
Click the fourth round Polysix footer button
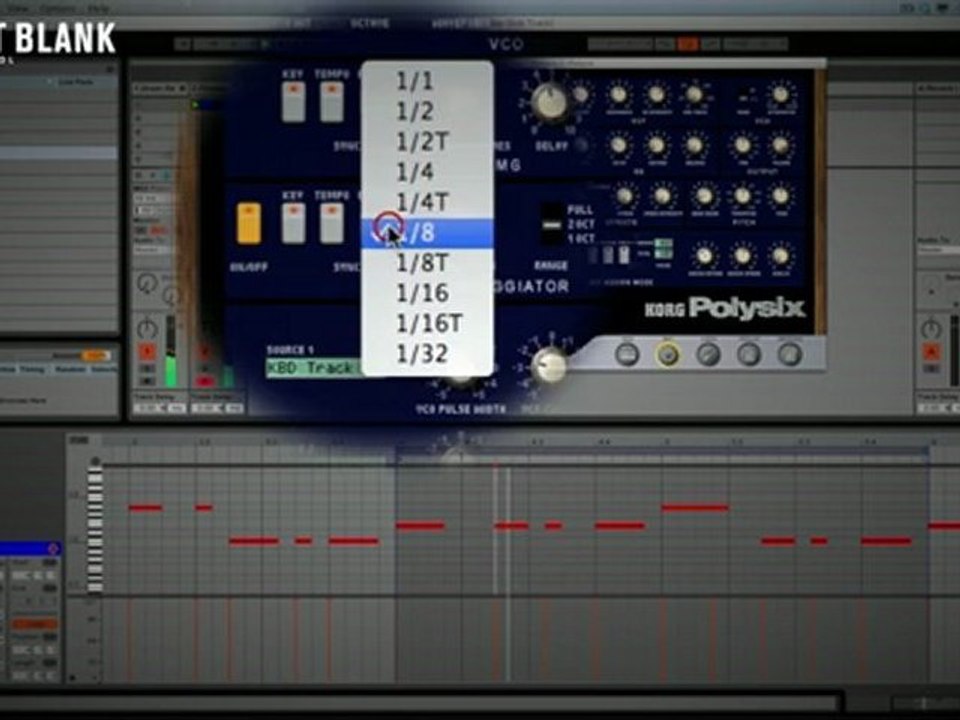coord(749,354)
